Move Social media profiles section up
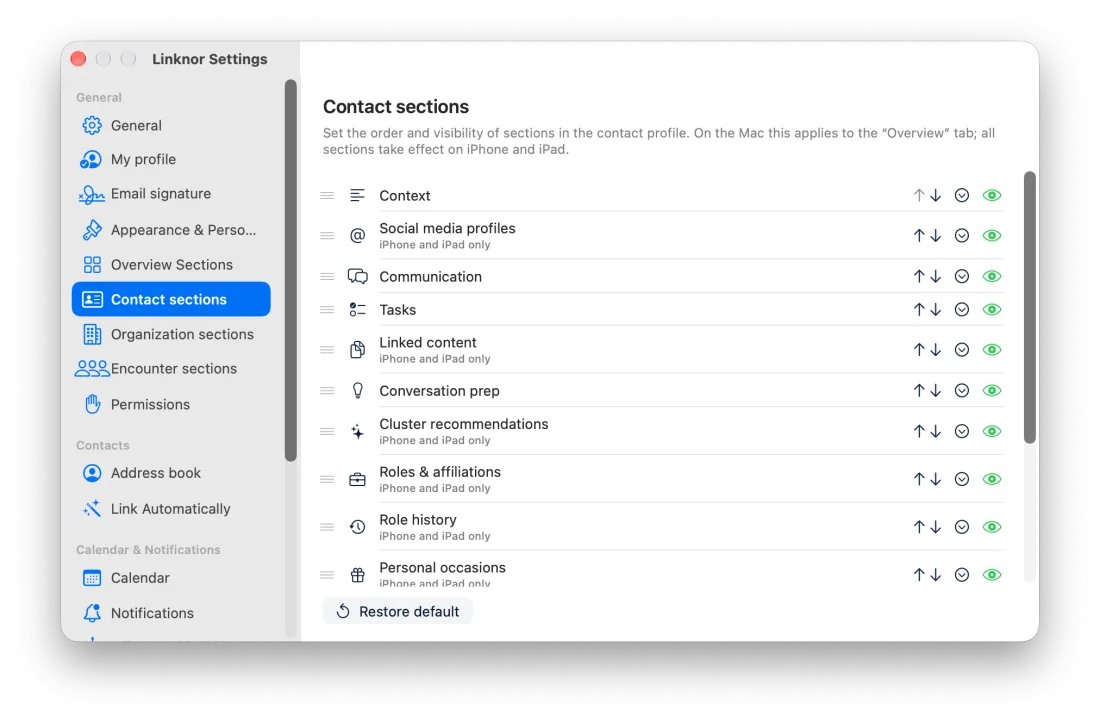Image resolution: width=1100 pixels, height=722 pixels. click(918, 236)
